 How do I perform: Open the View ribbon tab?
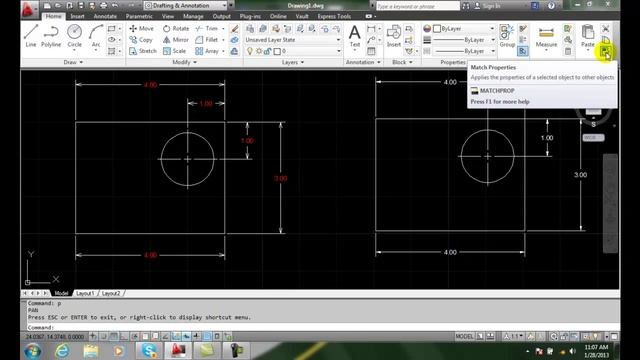tap(168, 16)
